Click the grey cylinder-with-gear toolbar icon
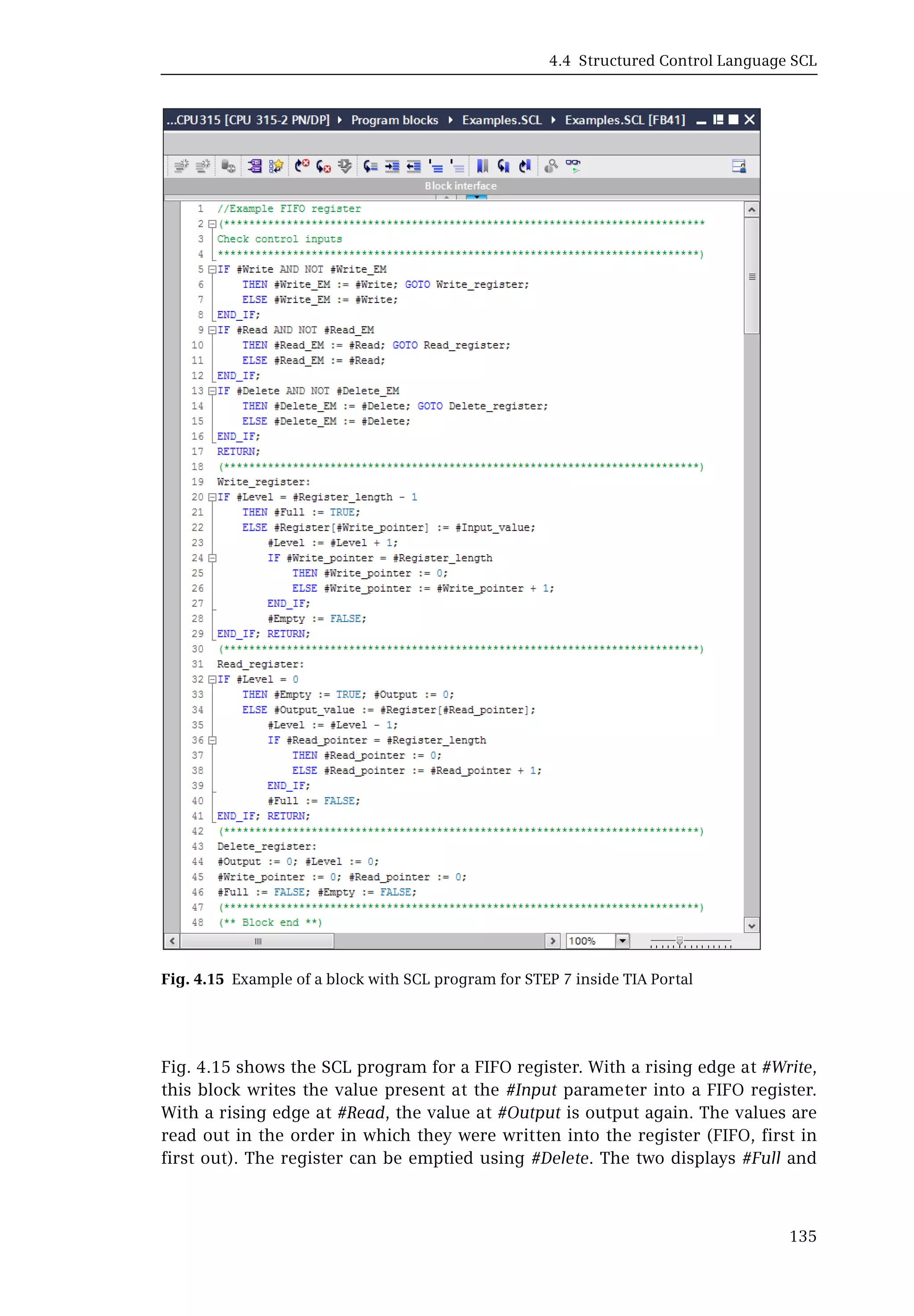This screenshot has width=914, height=1316. [228, 166]
